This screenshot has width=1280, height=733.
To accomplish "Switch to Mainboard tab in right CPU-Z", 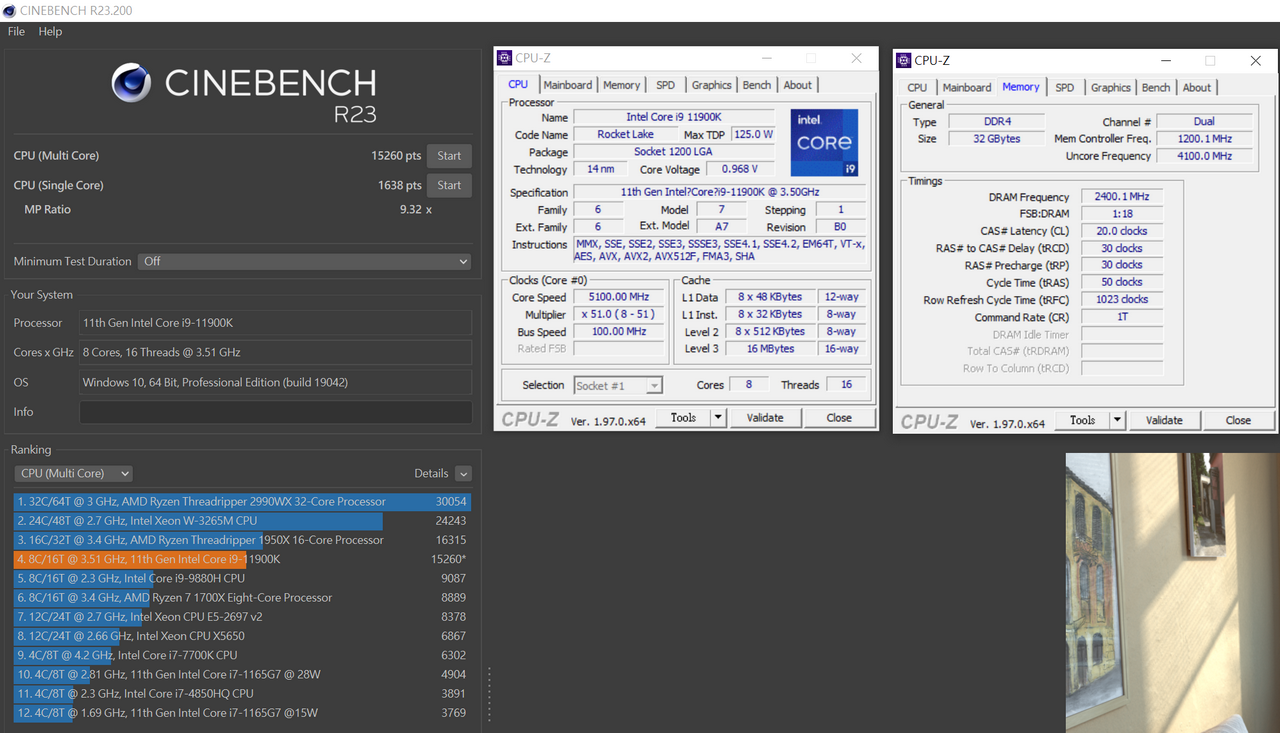I will [x=967, y=88].
